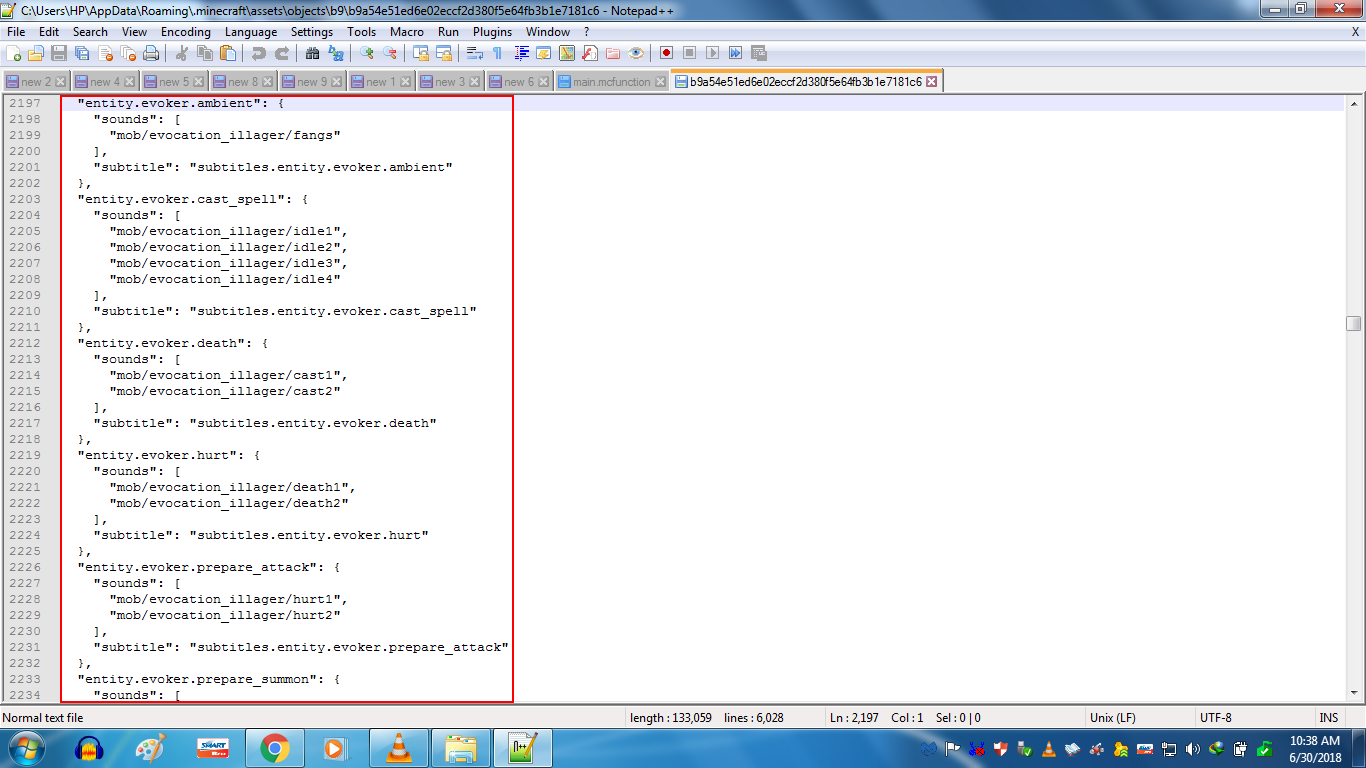Toggle the INS insert mode indicator

pyautogui.click(x=1328, y=717)
